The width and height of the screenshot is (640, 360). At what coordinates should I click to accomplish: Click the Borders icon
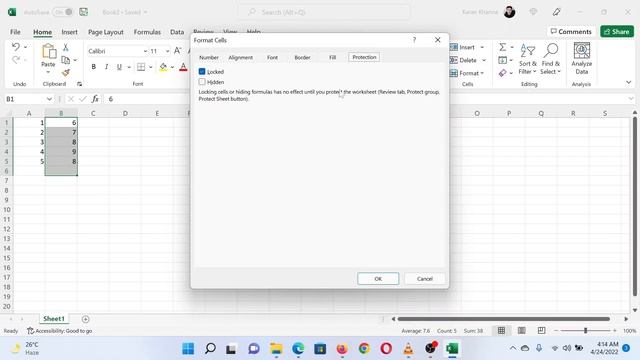click(x=141, y=67)
